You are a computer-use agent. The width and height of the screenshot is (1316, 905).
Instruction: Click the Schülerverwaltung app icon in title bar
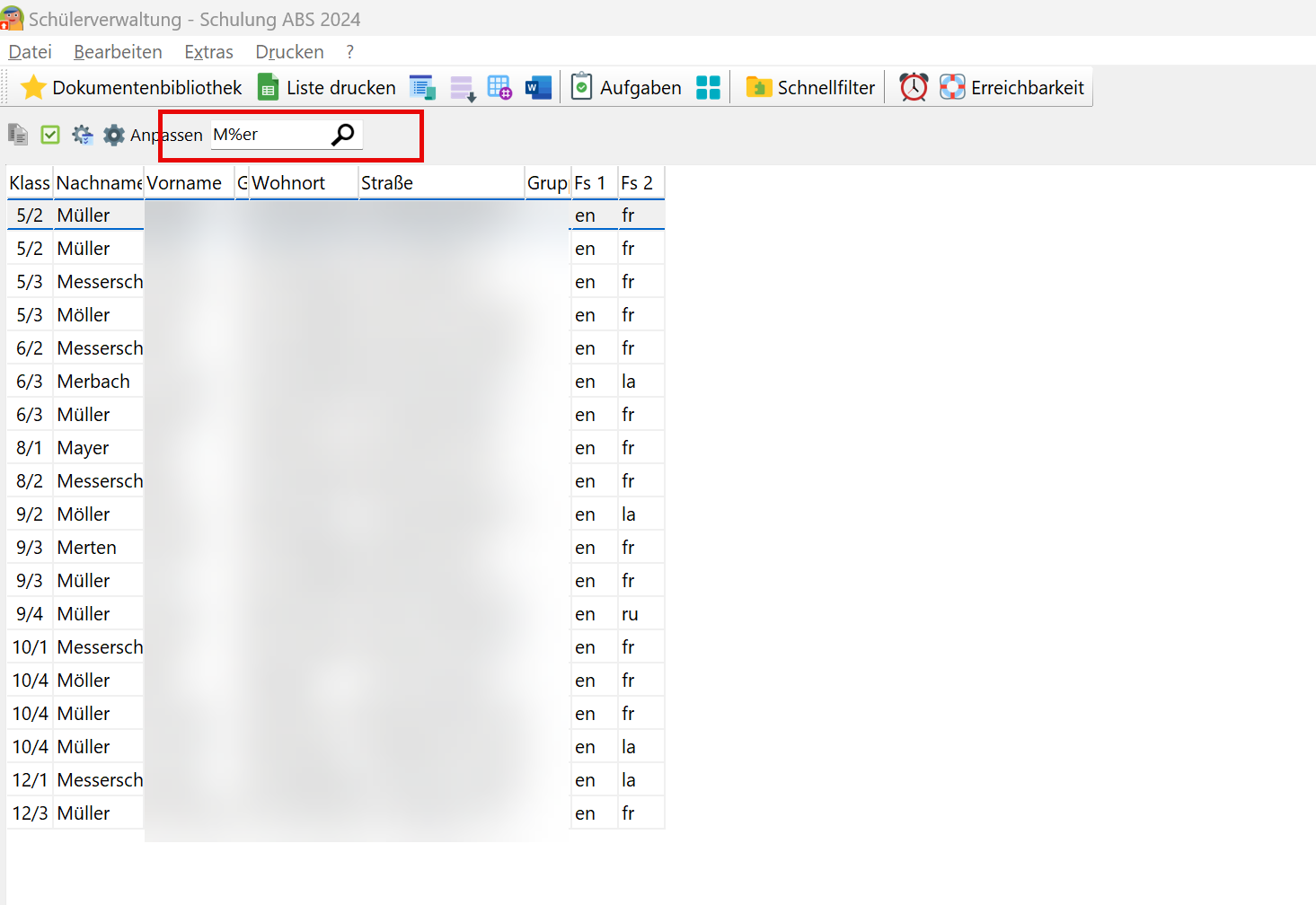coord(12,18)
